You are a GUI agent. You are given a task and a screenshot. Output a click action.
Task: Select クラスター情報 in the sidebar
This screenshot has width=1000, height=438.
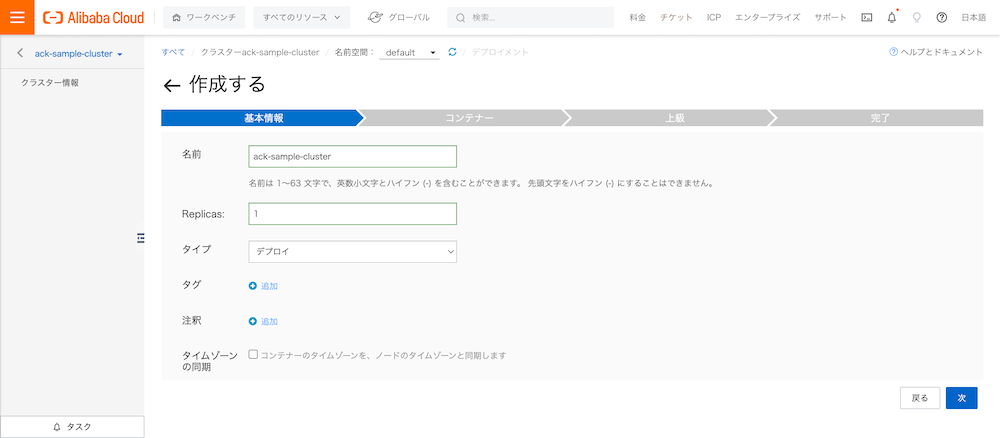tap(50, 82)
